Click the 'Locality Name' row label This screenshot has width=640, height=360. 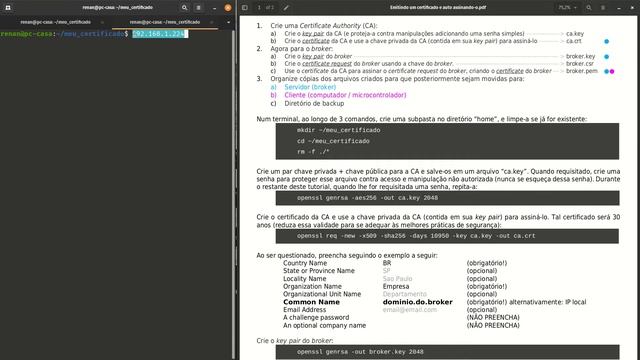click(x=304, y=279)
